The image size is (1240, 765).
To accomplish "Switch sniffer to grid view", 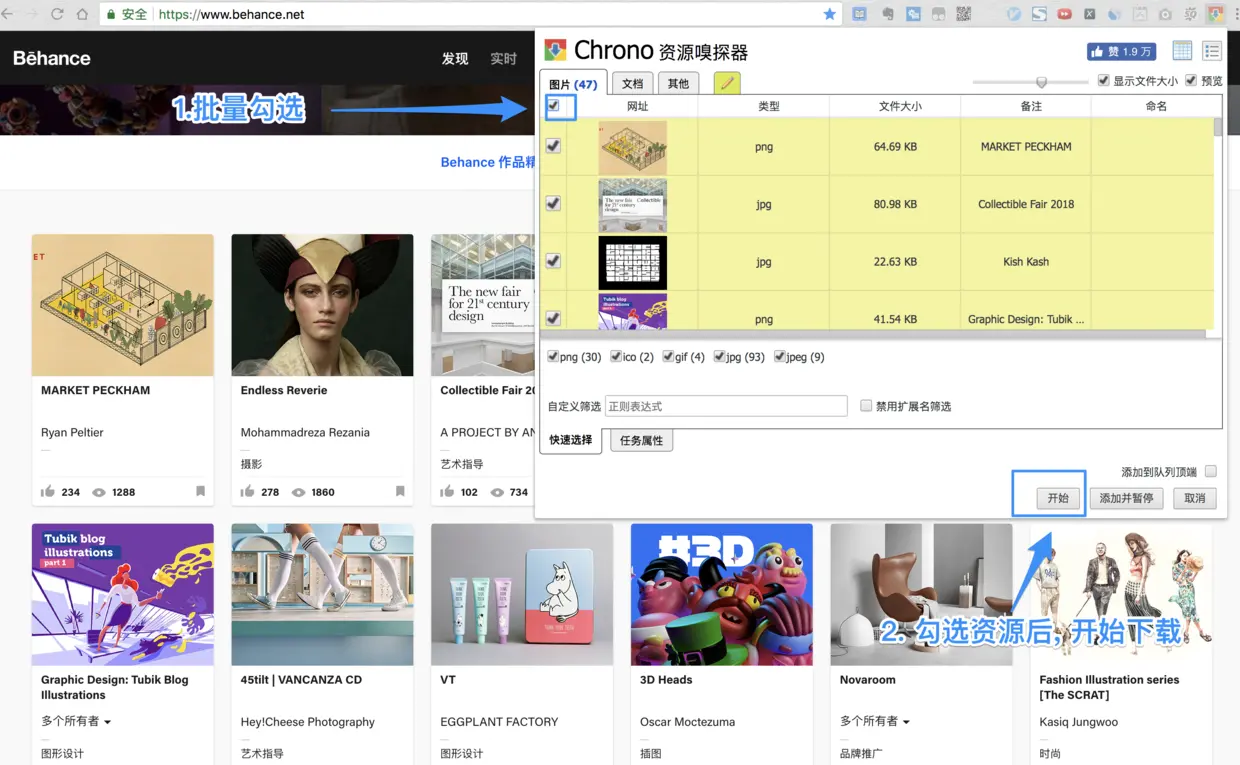I will pos(1182,51).
